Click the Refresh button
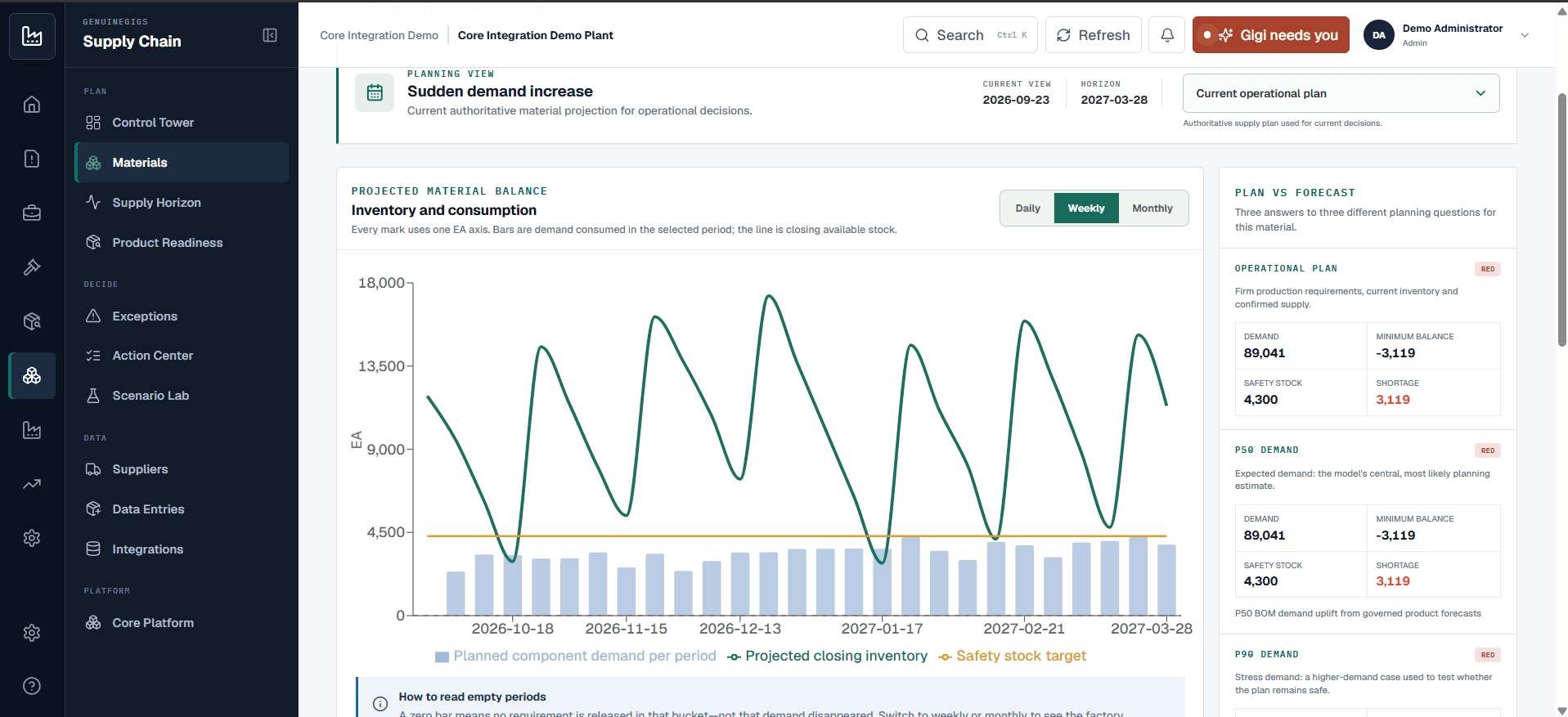1568x717 pixels. click(1093, 35)
